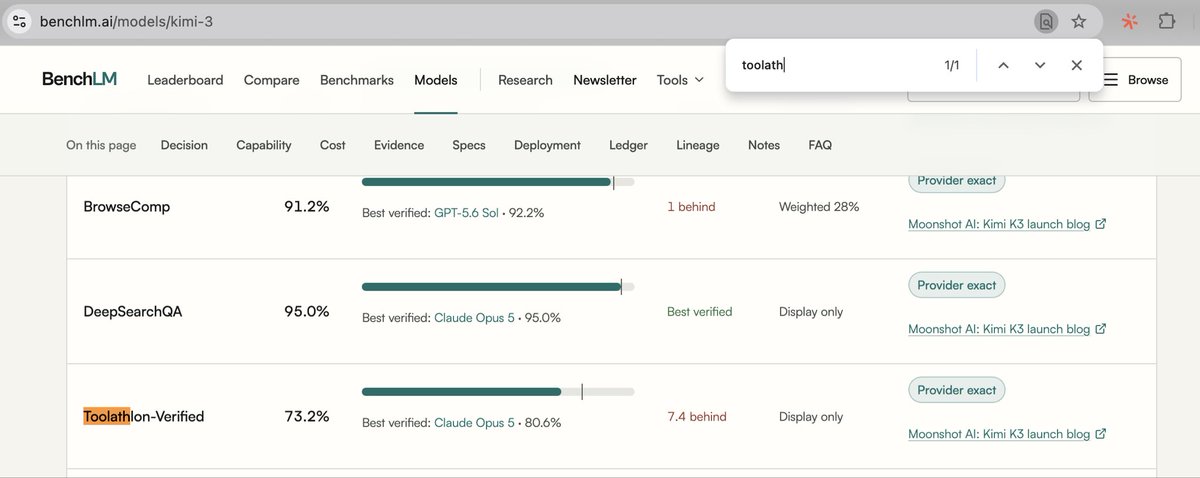Viewport: 1200px width, 478px height.
Task: Open the GPT-5.6 Sol model link
Action: [x=466, y=213]
